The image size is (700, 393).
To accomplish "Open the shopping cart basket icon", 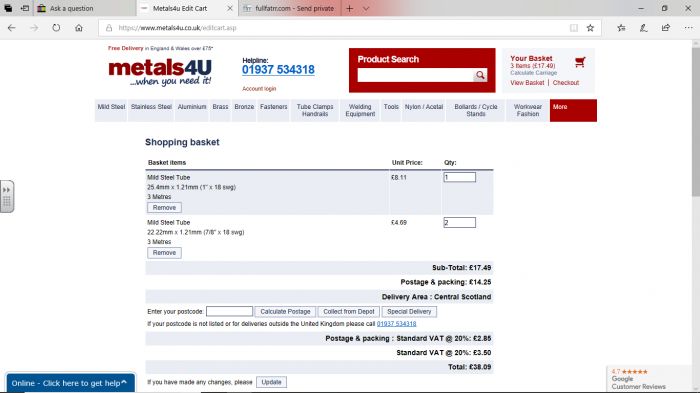I will [x=580, y=62].
